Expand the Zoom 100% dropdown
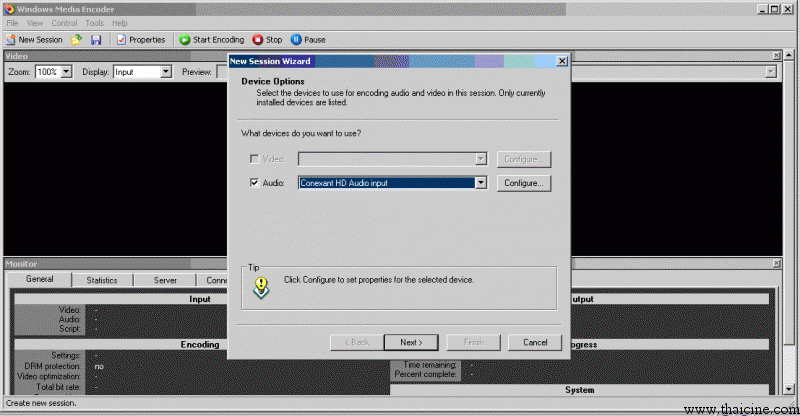 (x=67, y=72)
